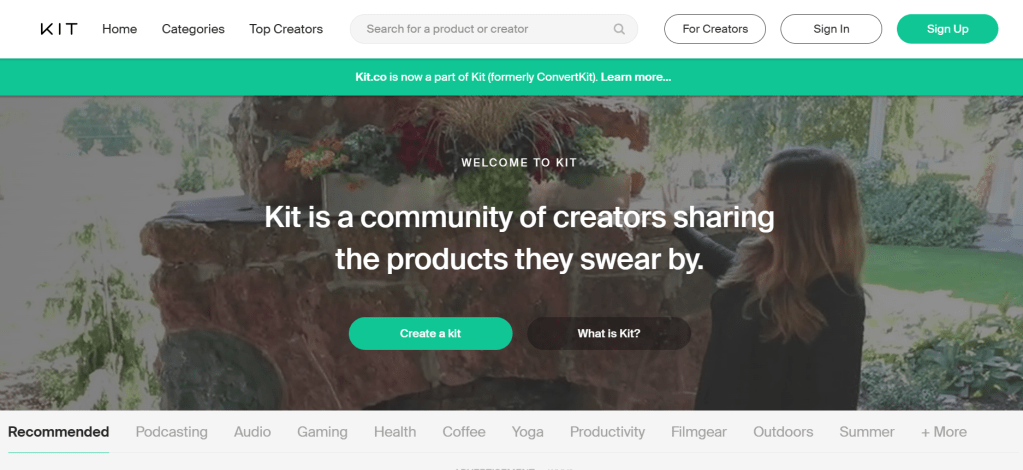Click the What is Kit? button
The height and width of the screenshot is (470, 1023).
pyautogui.click(x=609, y=333)
